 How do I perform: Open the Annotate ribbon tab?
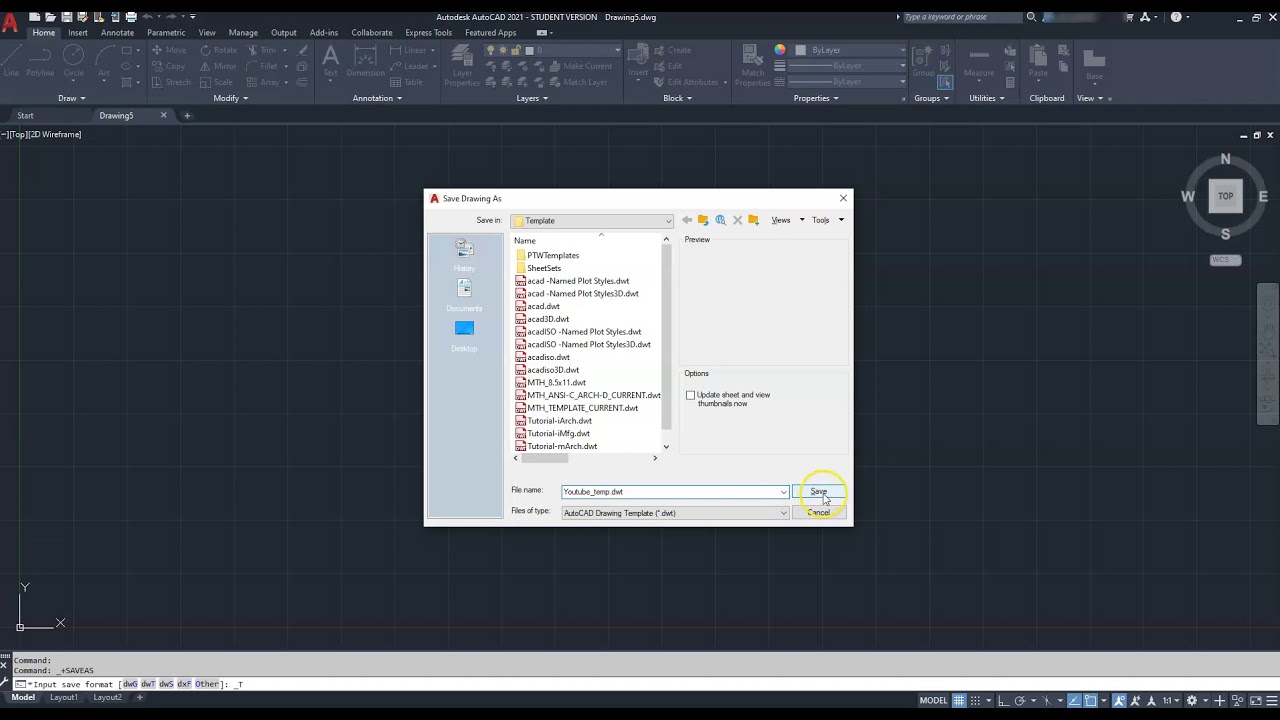117,33
